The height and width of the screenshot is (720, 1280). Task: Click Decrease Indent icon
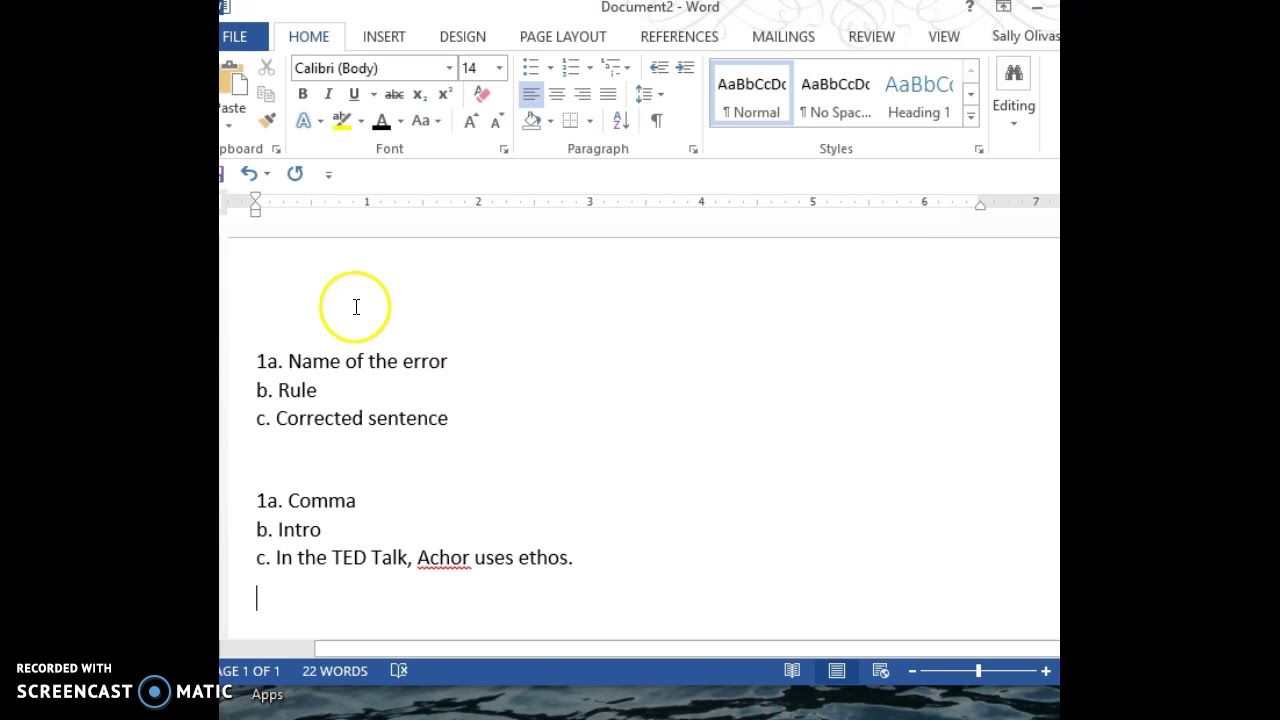point(659,67)
